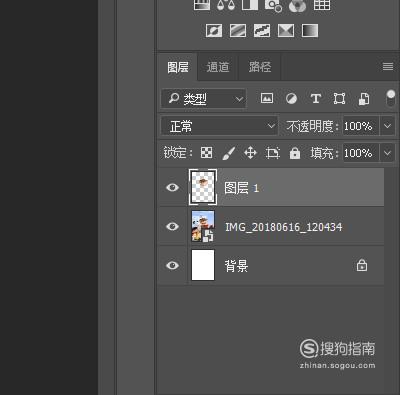400x395 pixels.
Task: Add a Selective Color adjustment layer
Action: click(x=286, y=31)
